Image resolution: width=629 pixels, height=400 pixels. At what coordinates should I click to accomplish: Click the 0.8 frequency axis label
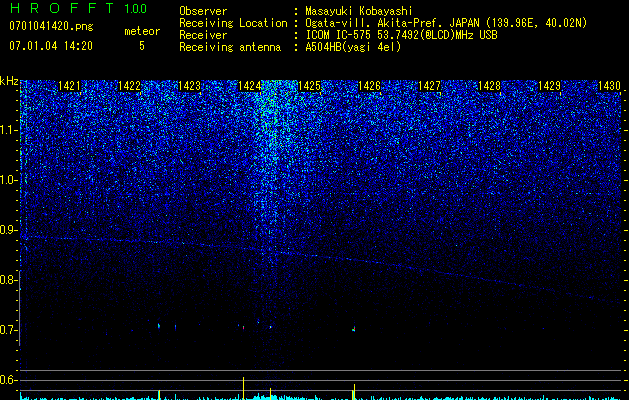(x=7, y=280)
